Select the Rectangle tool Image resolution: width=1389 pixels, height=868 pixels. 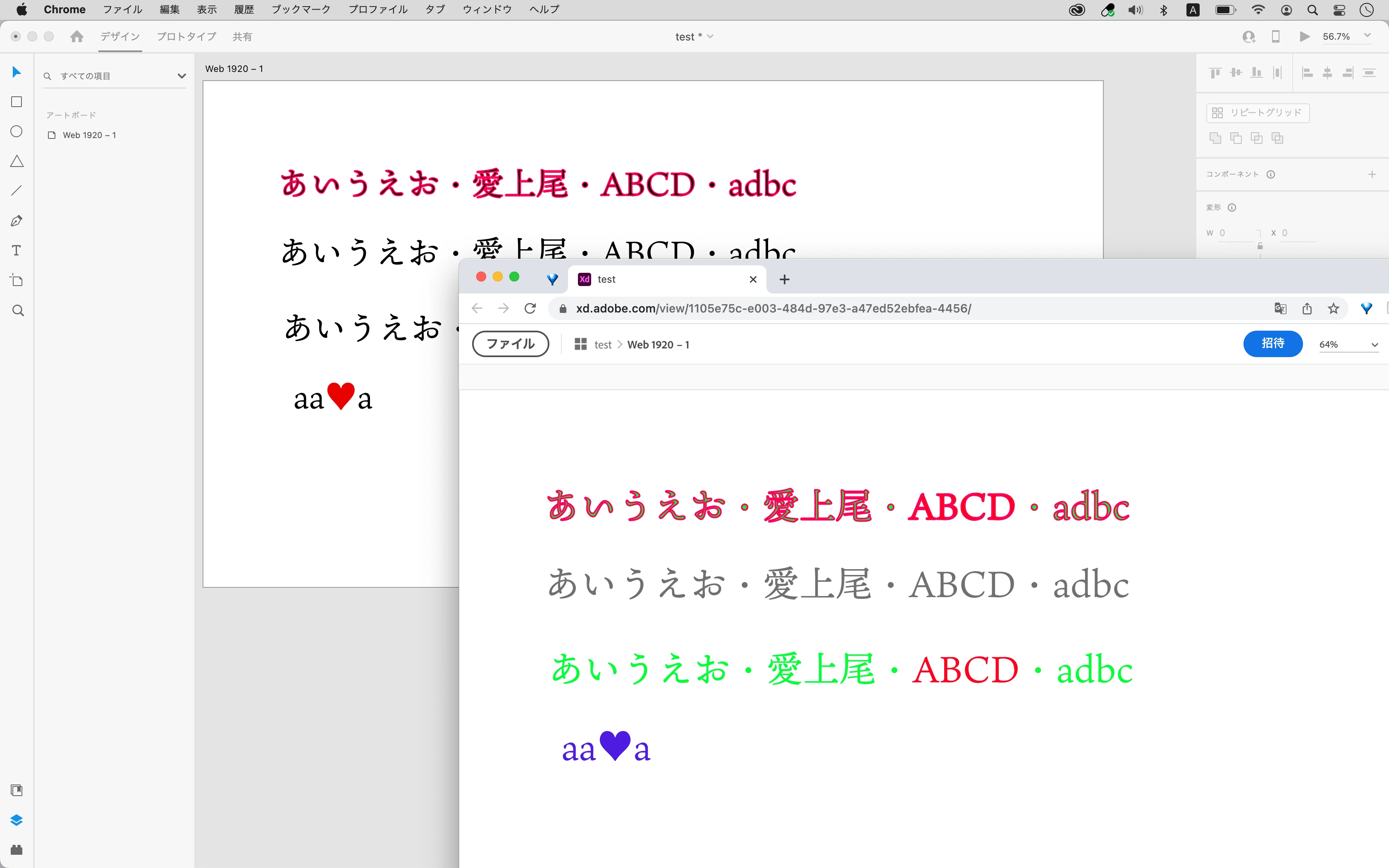17,102
